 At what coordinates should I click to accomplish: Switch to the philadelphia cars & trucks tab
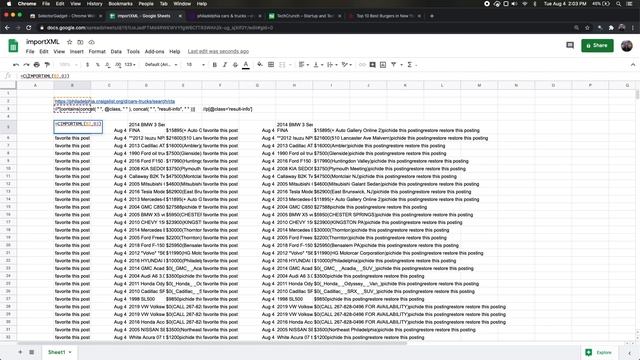[224, 16]
